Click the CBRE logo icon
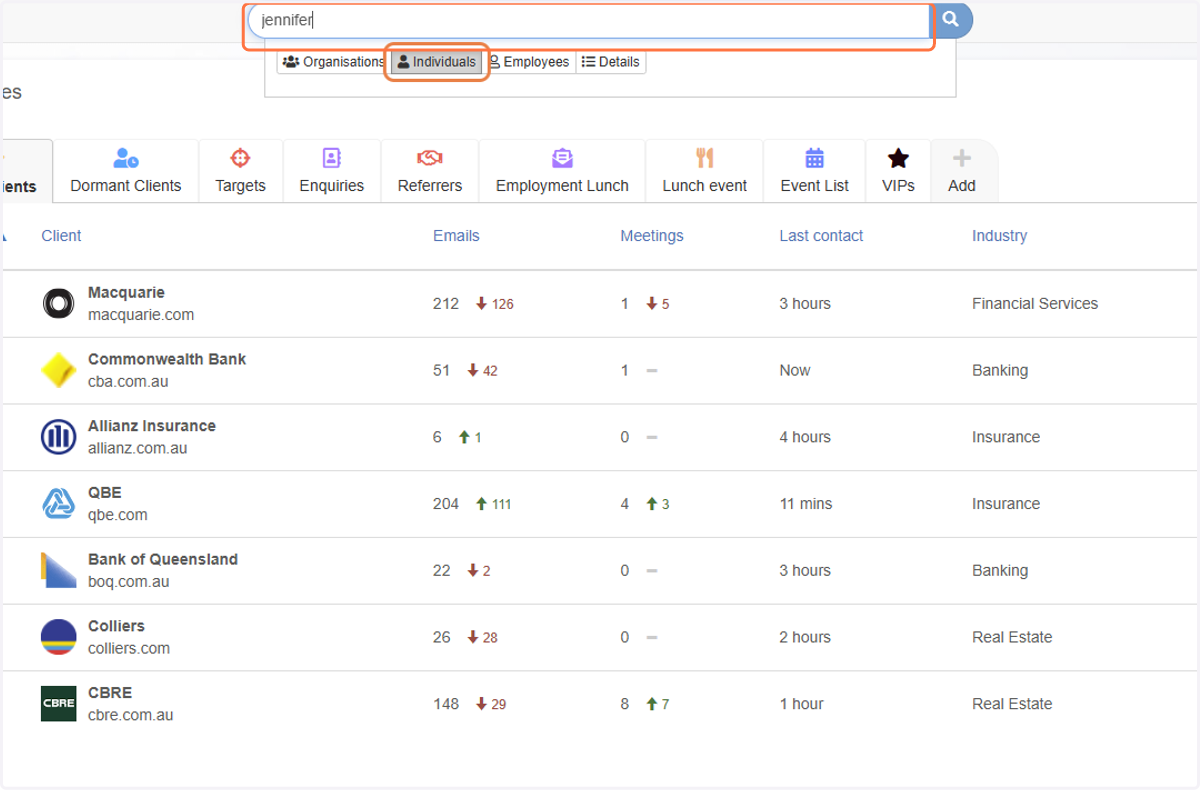 pos(58,704)
